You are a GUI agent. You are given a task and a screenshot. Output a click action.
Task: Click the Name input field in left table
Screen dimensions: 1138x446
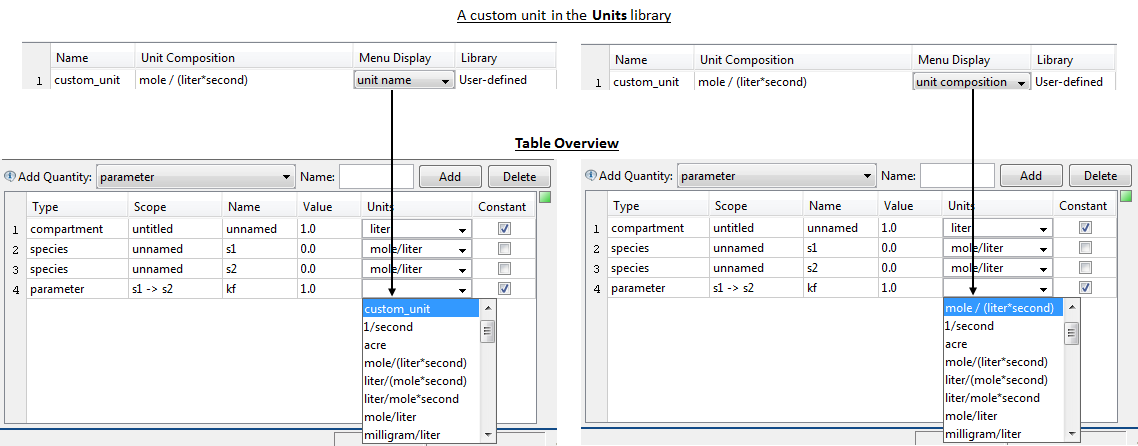376,177
